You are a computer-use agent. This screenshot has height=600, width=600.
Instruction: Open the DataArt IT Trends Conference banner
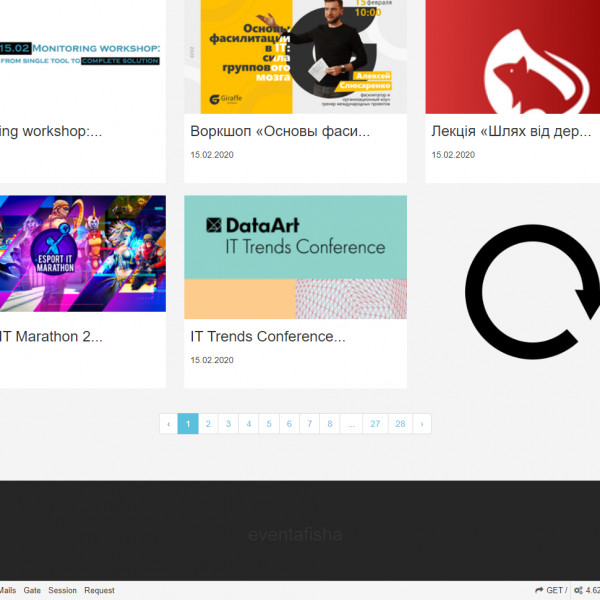[295, 256]
